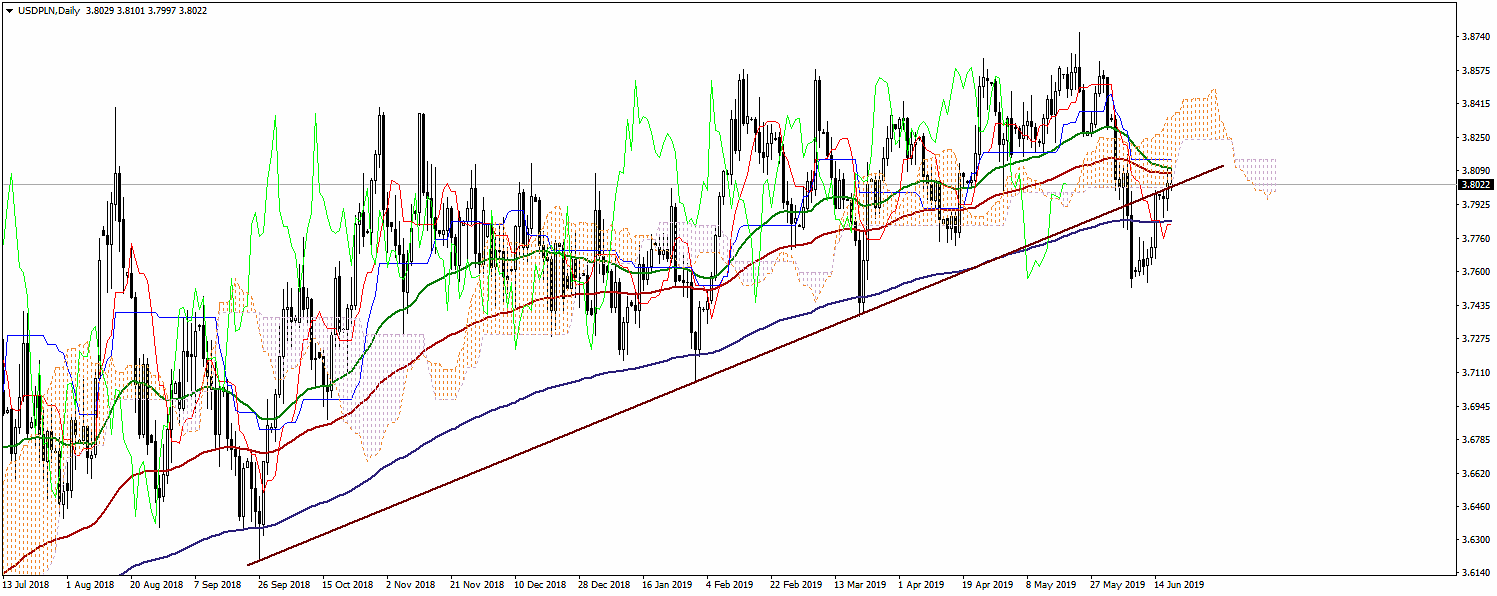
Task: Click the 13 Jul 2018 date label
Action: click(x=26, y=585)
